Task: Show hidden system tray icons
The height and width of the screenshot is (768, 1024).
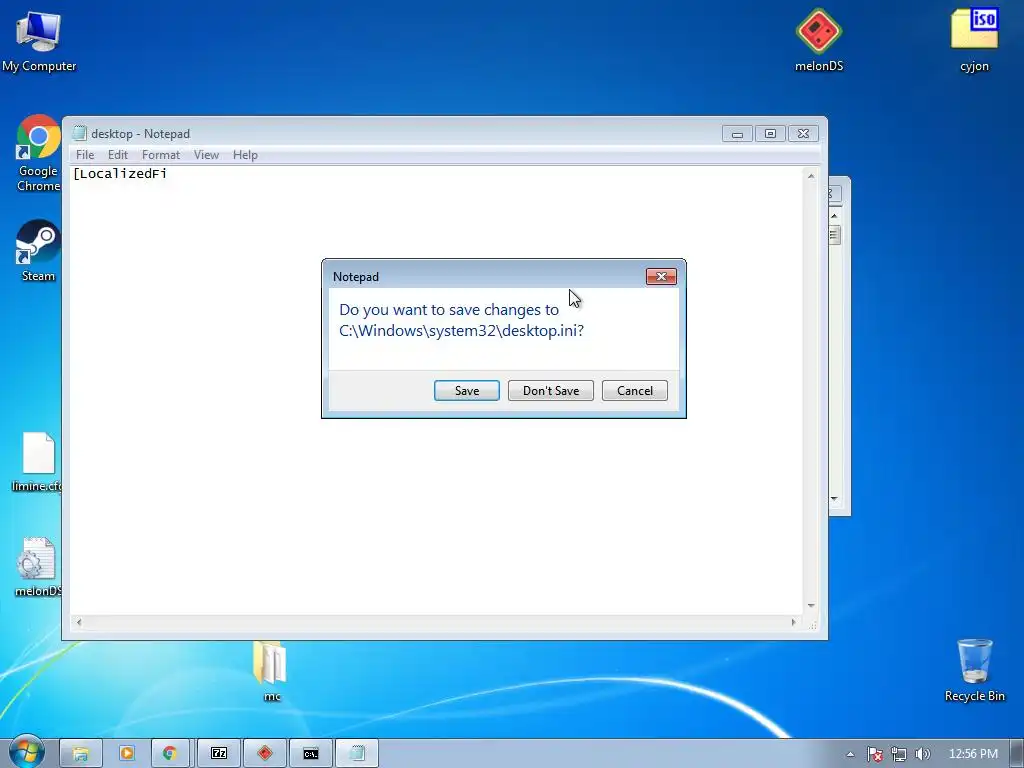Action: (x=850, y=754)
